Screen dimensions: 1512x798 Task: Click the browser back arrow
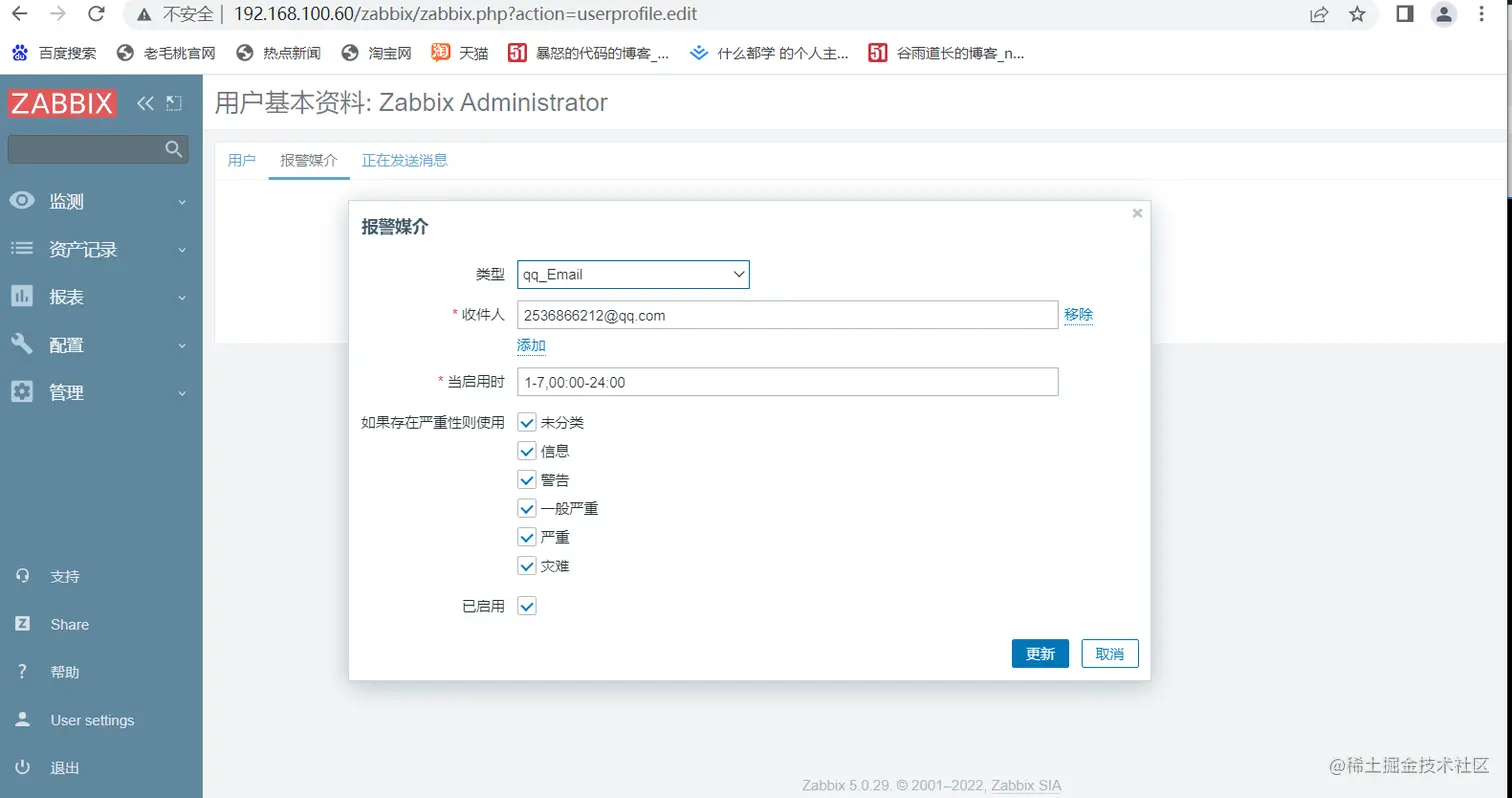(x=19, y=14)
